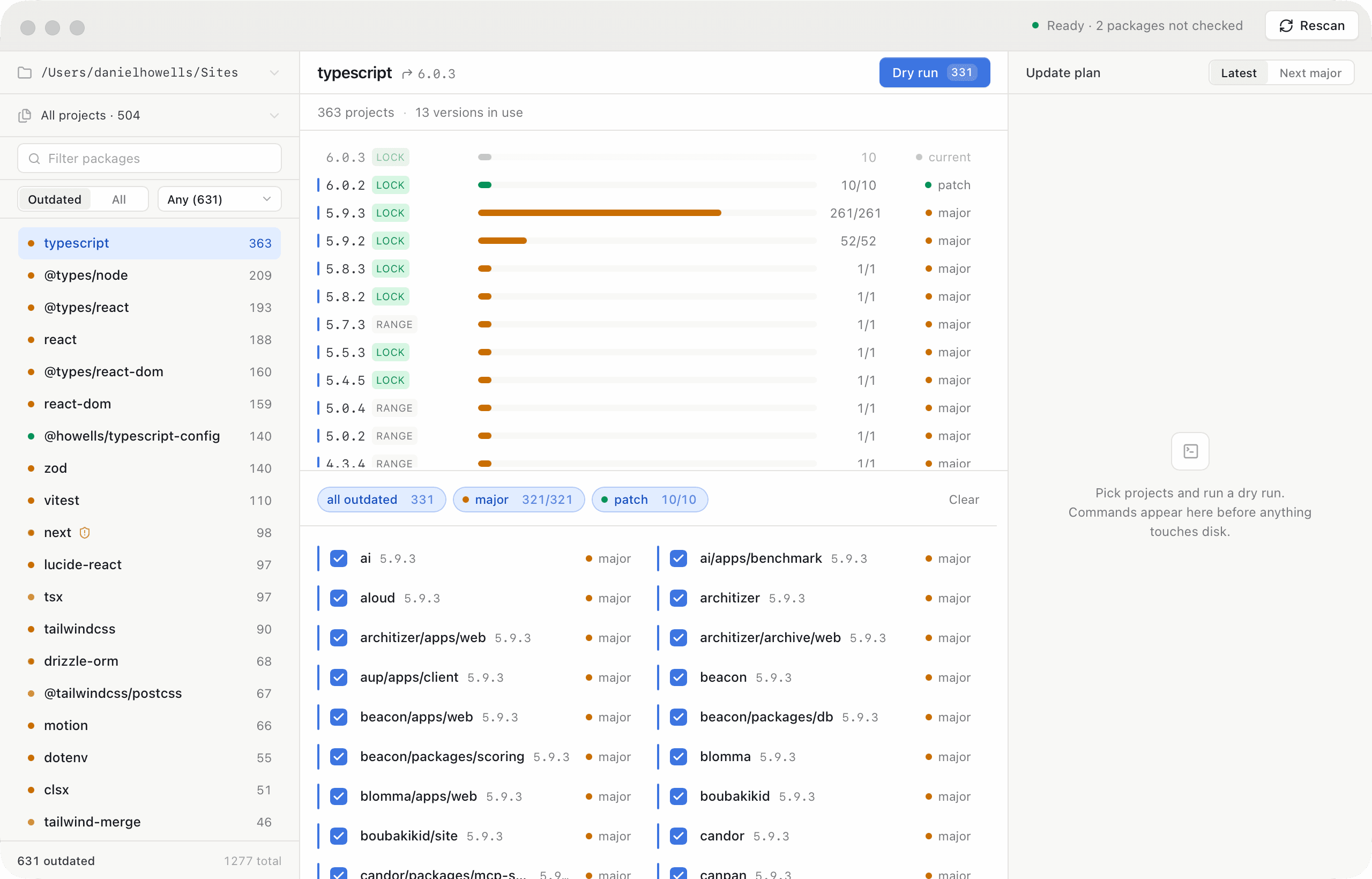Open the Any (631) filter dropdown

(x=220, y=199)
